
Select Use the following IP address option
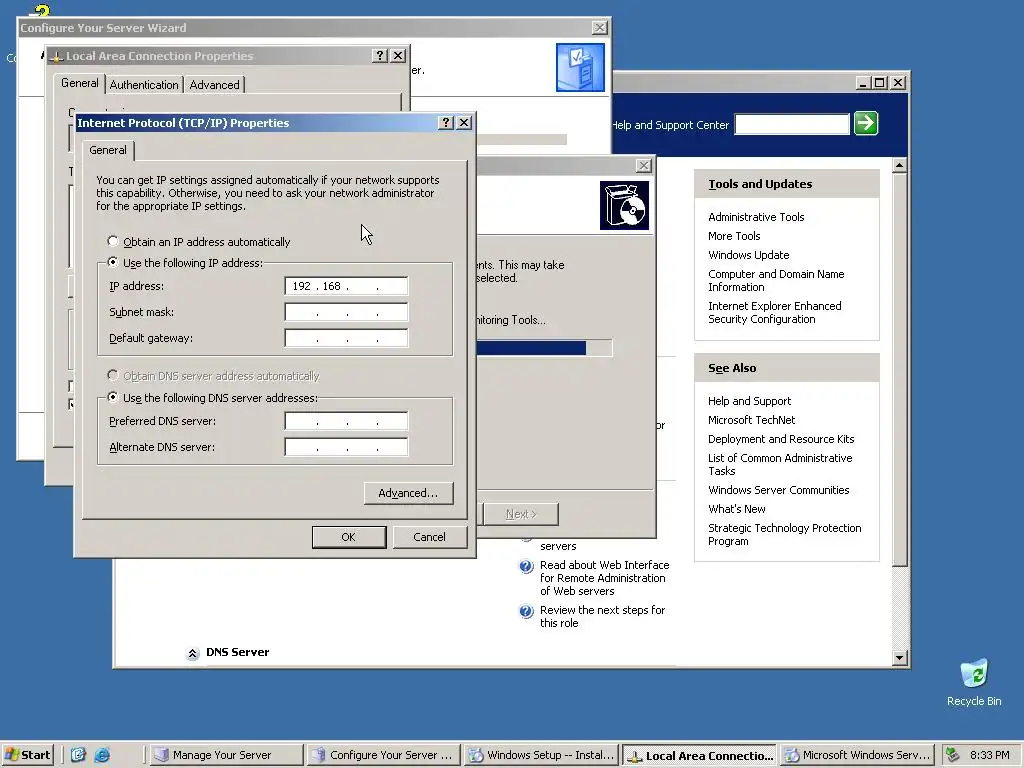[x=113, y=263]
